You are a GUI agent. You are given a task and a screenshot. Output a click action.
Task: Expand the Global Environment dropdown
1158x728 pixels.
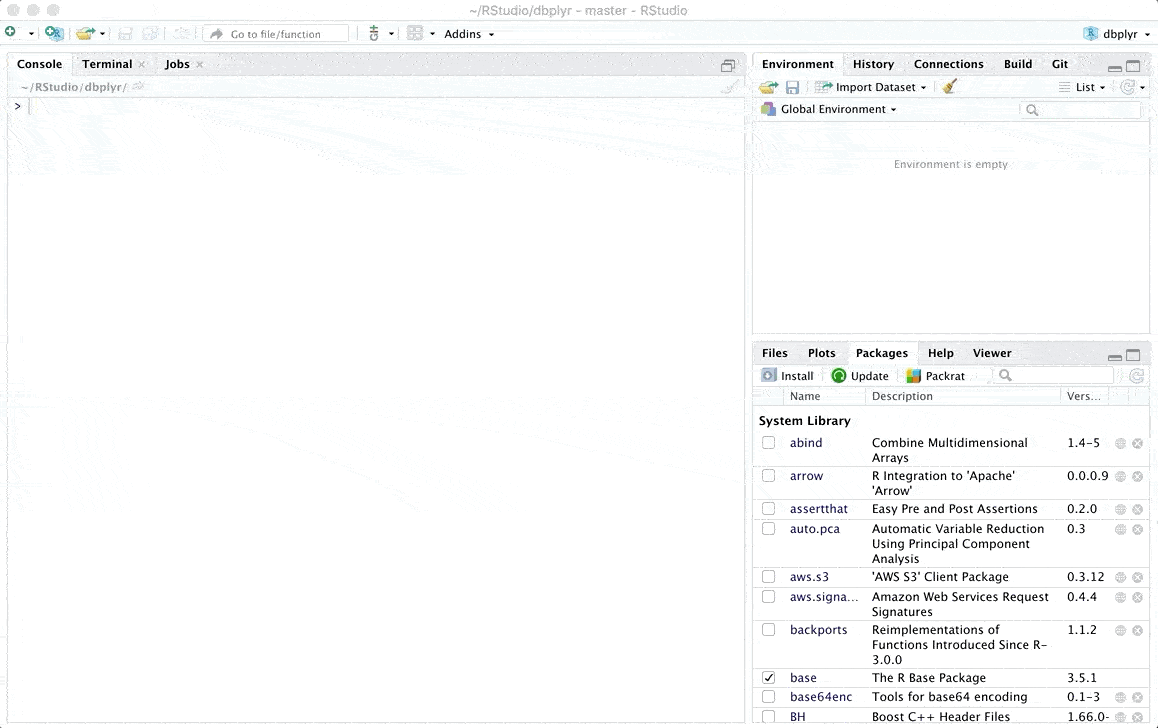click(x=838, y=109)
